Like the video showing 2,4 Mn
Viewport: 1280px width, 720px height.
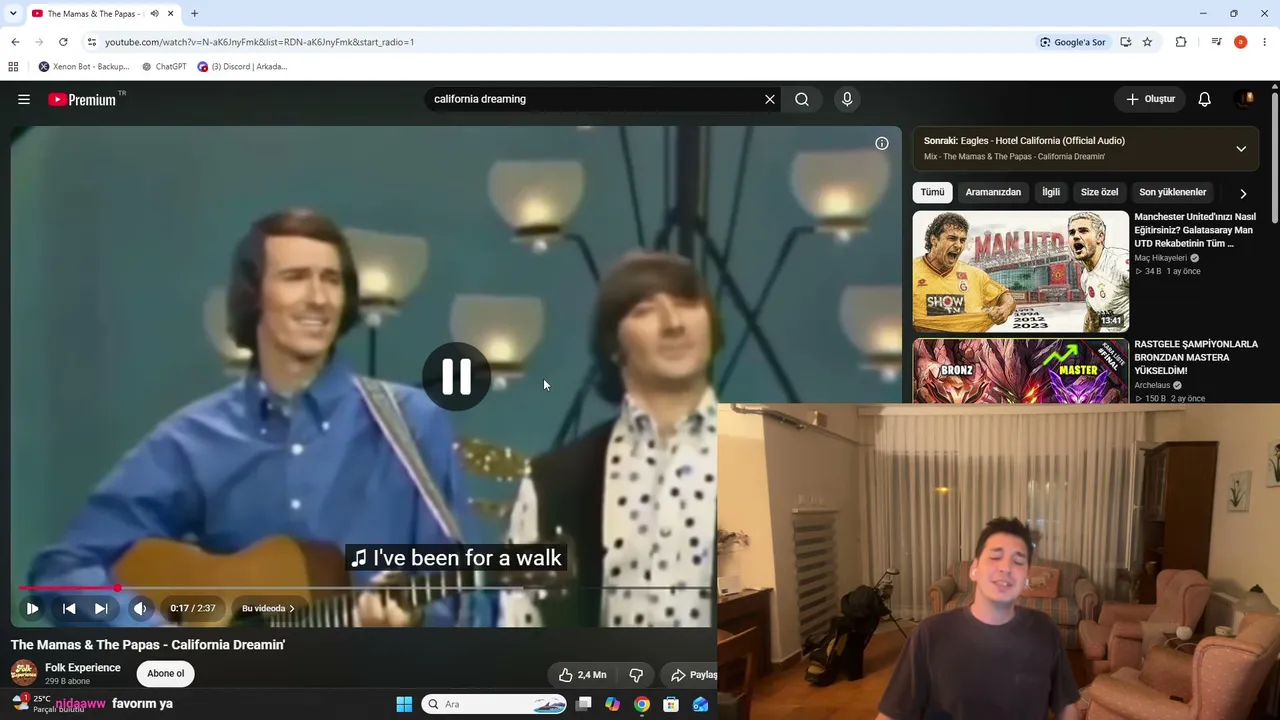(582, 675)
